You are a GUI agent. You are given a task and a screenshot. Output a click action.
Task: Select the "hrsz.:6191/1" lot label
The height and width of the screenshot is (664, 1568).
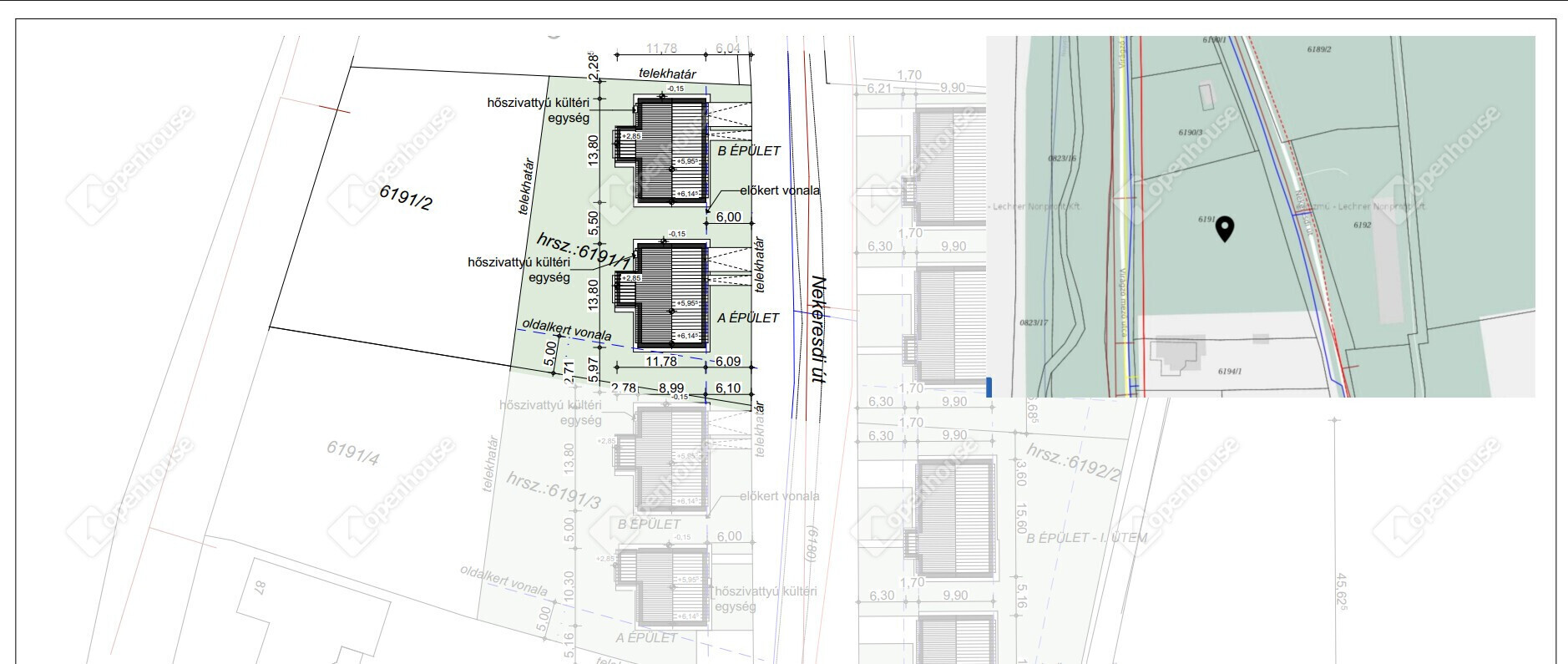pyautogui.click(x=584, y=251)
